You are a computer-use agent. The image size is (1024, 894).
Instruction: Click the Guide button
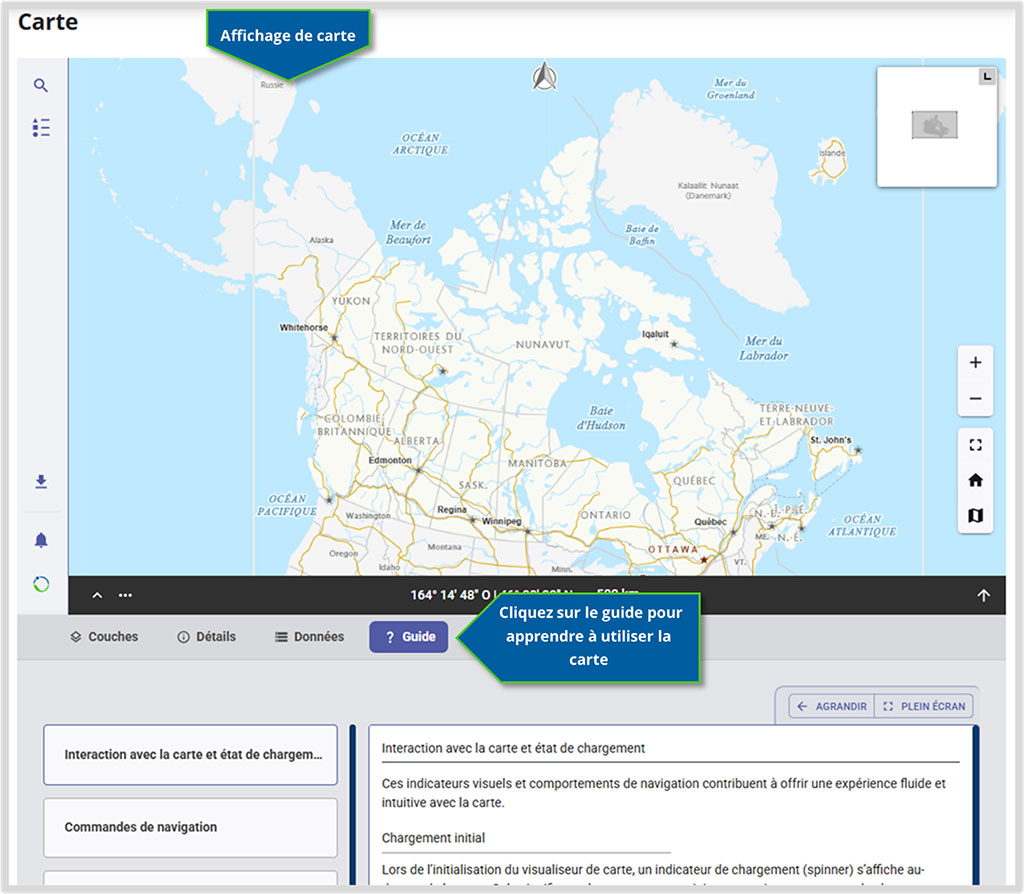(x=408, y=636)
